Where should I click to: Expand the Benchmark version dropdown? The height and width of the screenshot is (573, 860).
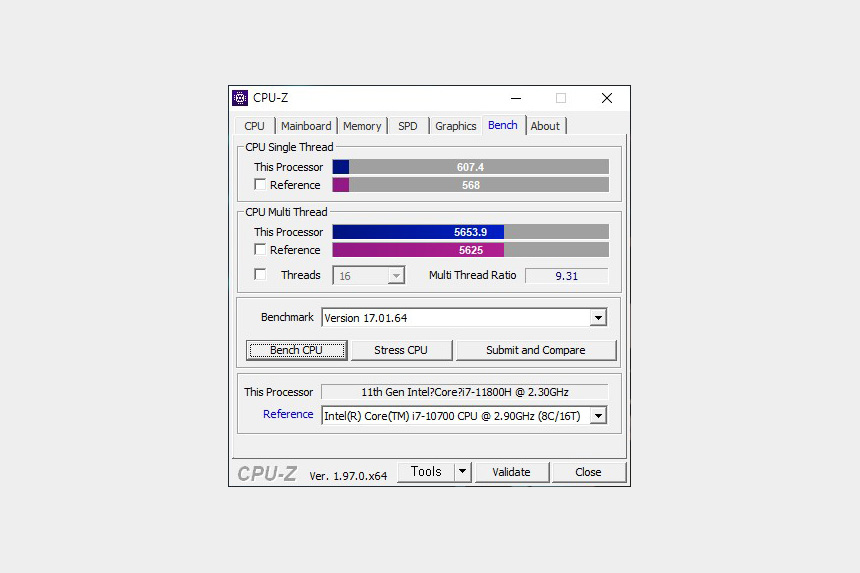(x=598, y=317)
